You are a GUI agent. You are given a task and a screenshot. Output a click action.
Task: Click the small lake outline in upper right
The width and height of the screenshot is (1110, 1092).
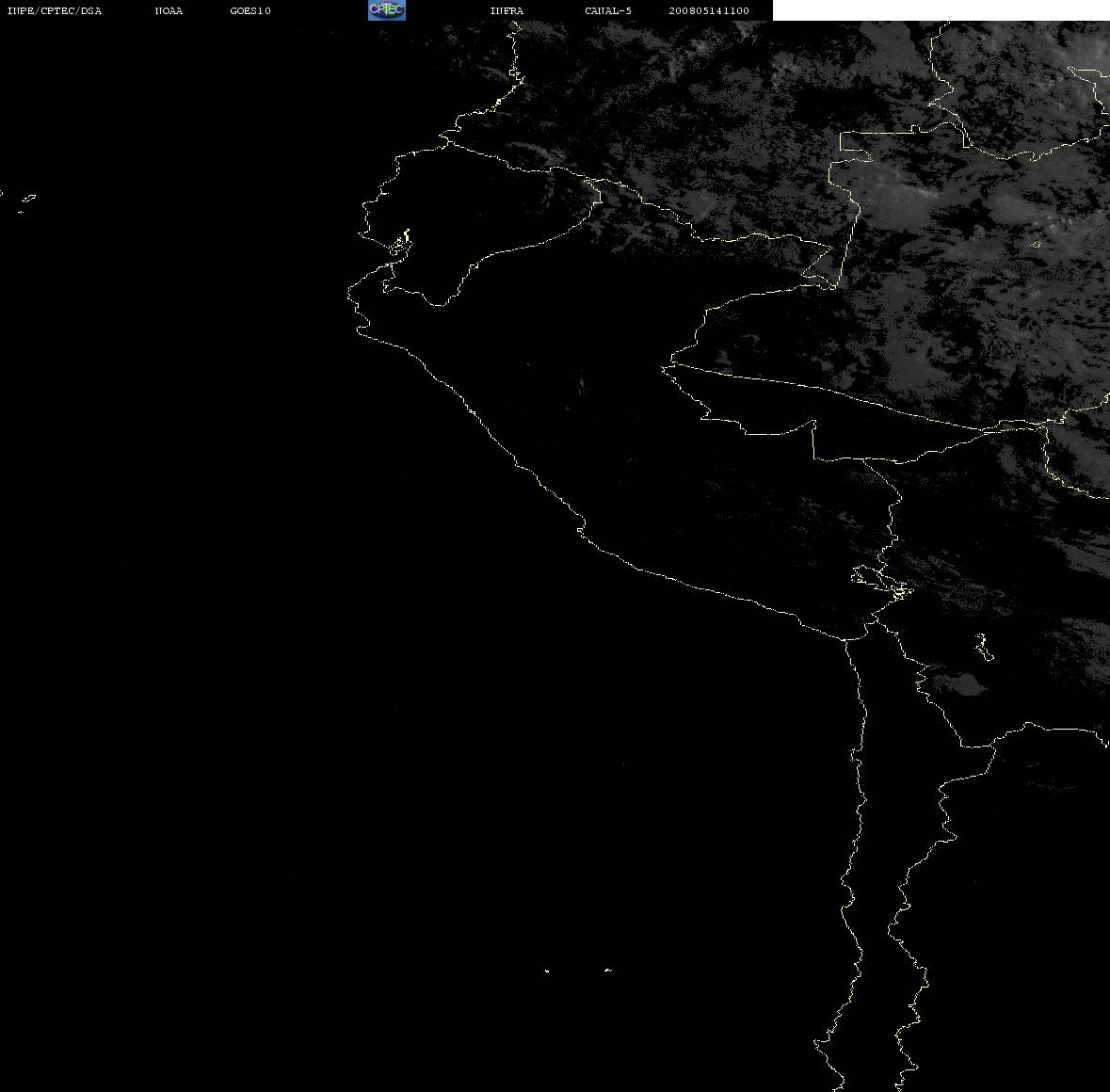click(x=1036, y=245)
